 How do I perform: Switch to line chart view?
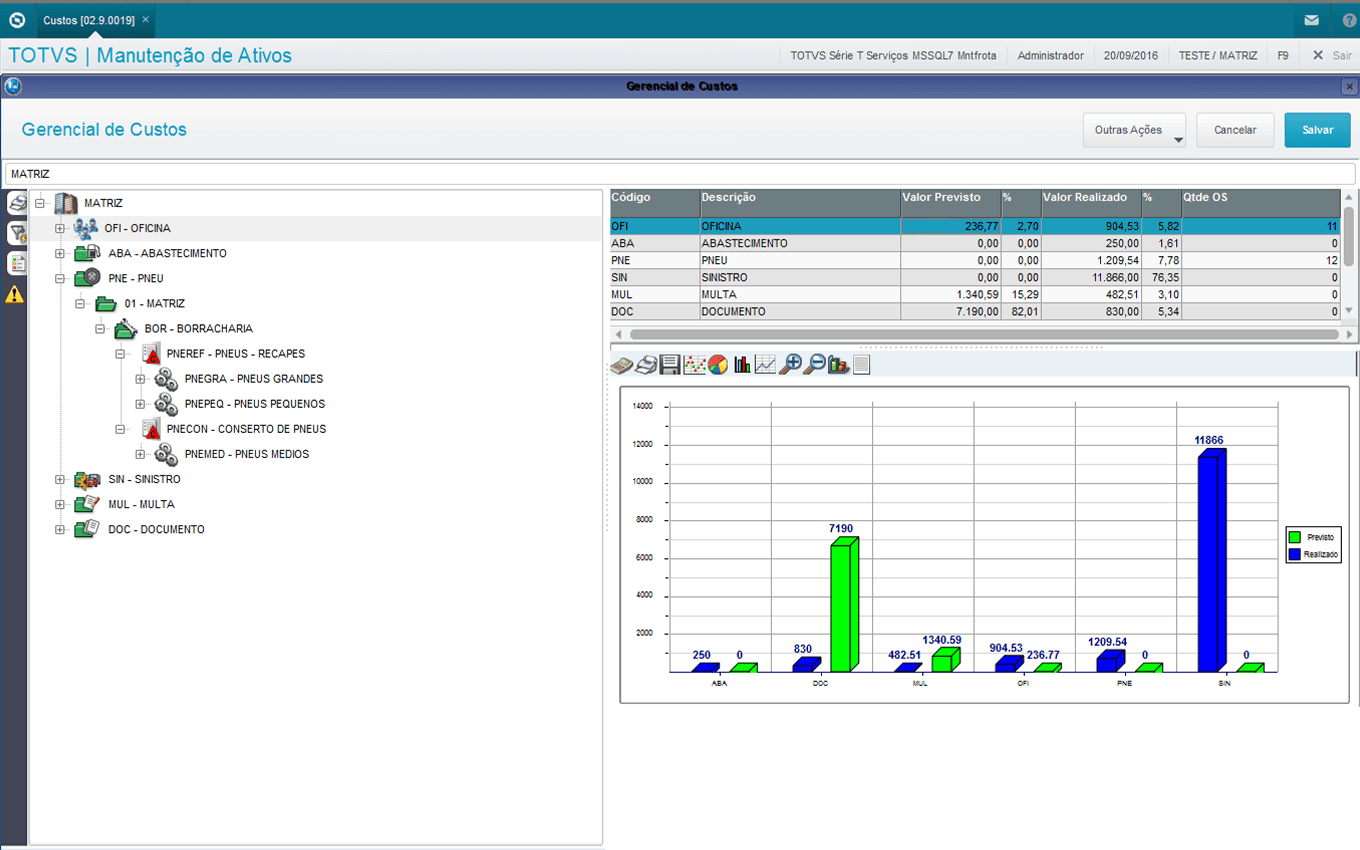pyautogui.click(x=765, y=365)
